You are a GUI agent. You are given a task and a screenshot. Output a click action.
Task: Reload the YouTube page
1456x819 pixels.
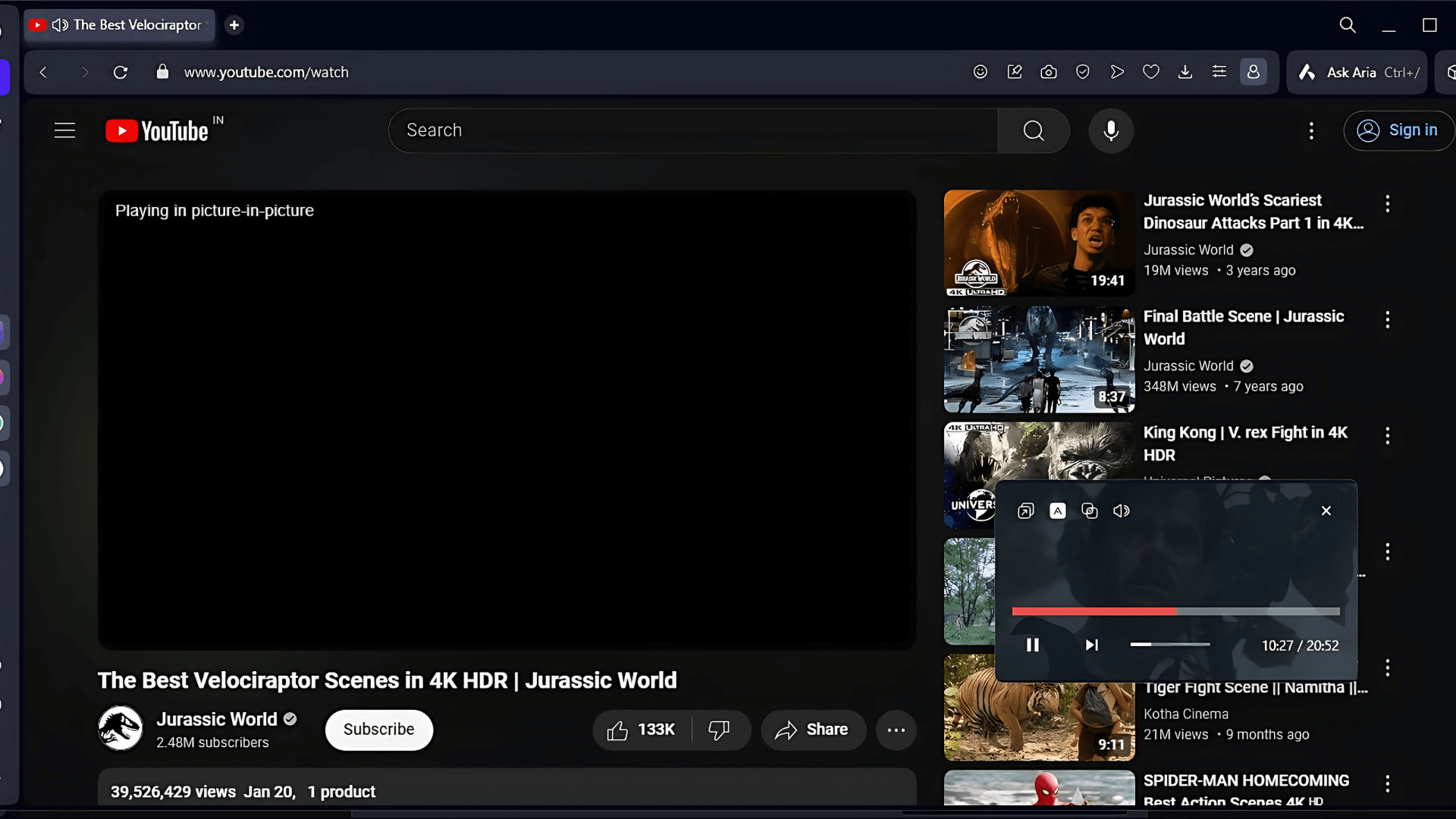point(120,72)
